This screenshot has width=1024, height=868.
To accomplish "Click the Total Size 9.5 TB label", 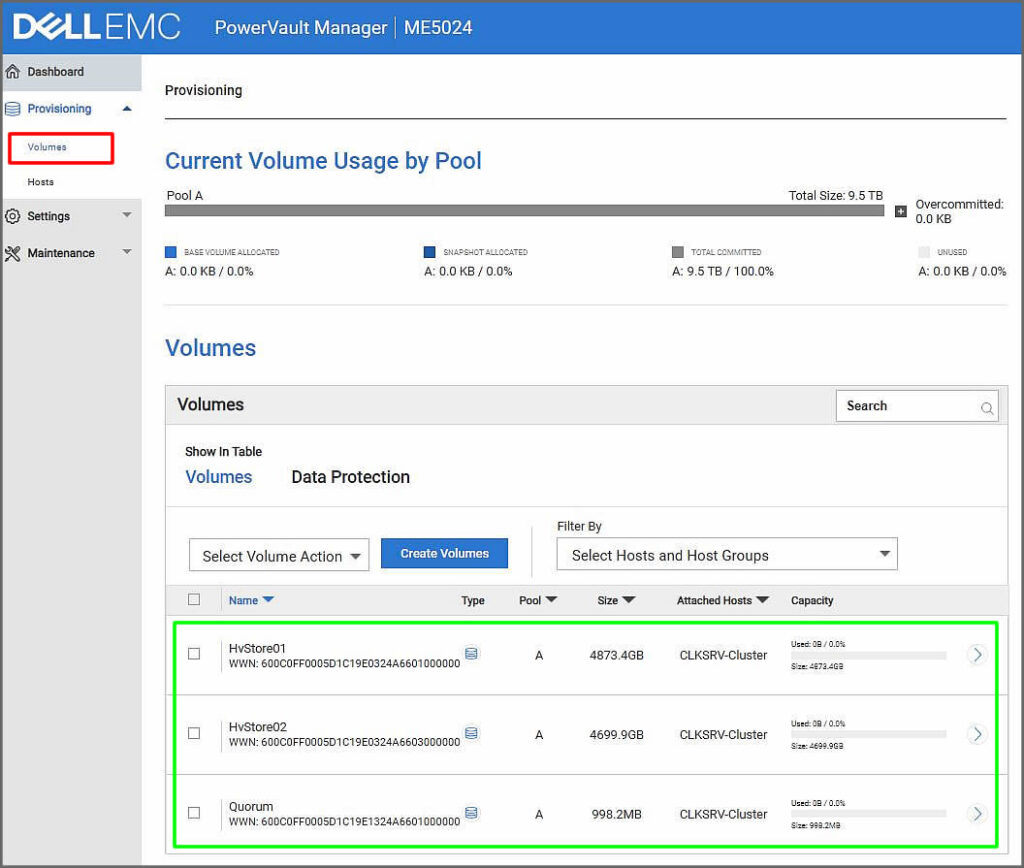I will (x=836, y=195).
